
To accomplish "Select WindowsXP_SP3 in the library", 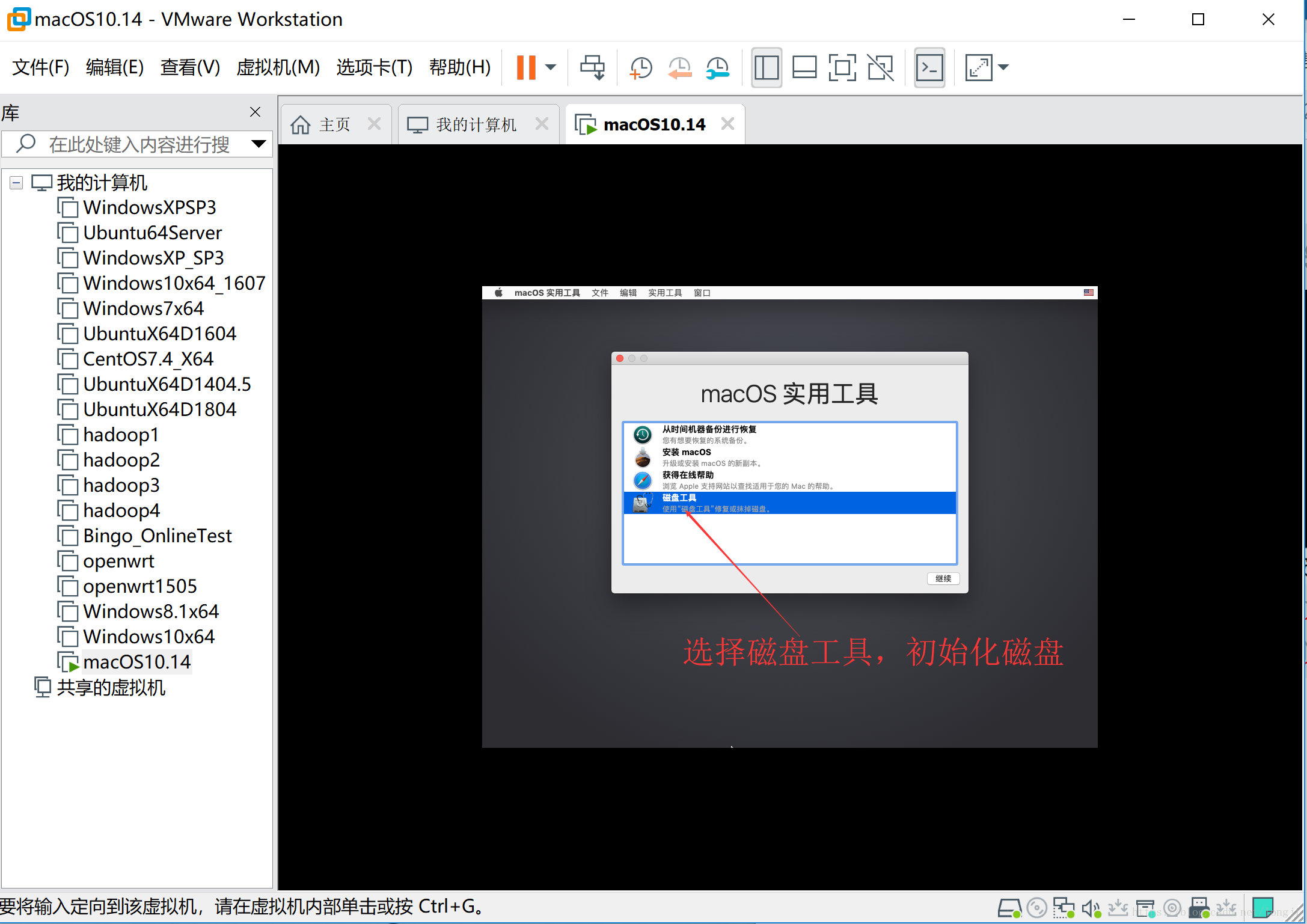I will point(153,258).
